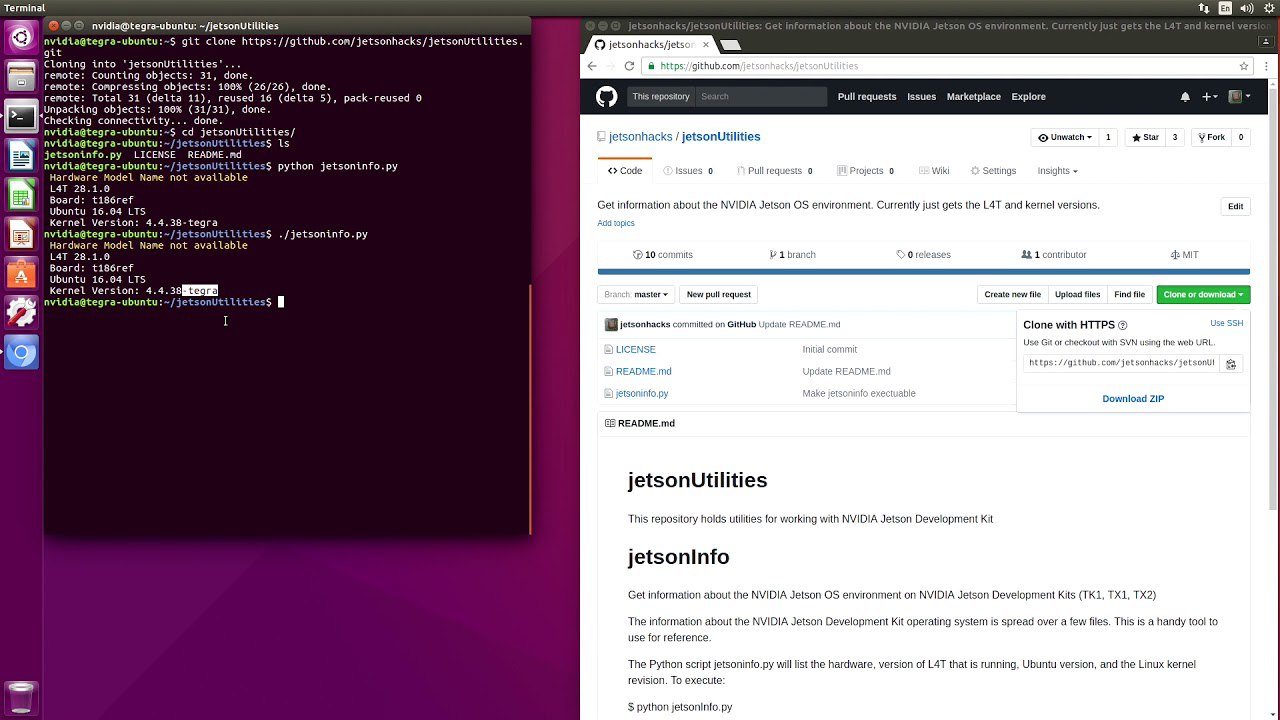Click the Terminal icon in the launcher
The height and width of the screenshot is (720, 1280).
21,117
